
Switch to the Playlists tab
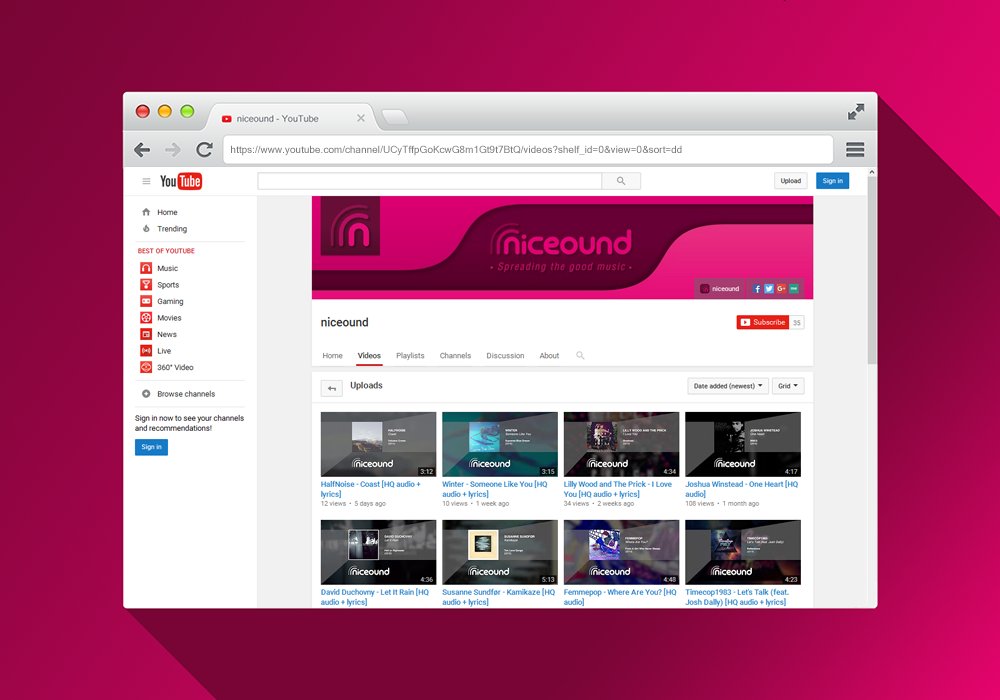tap(410, 355)
